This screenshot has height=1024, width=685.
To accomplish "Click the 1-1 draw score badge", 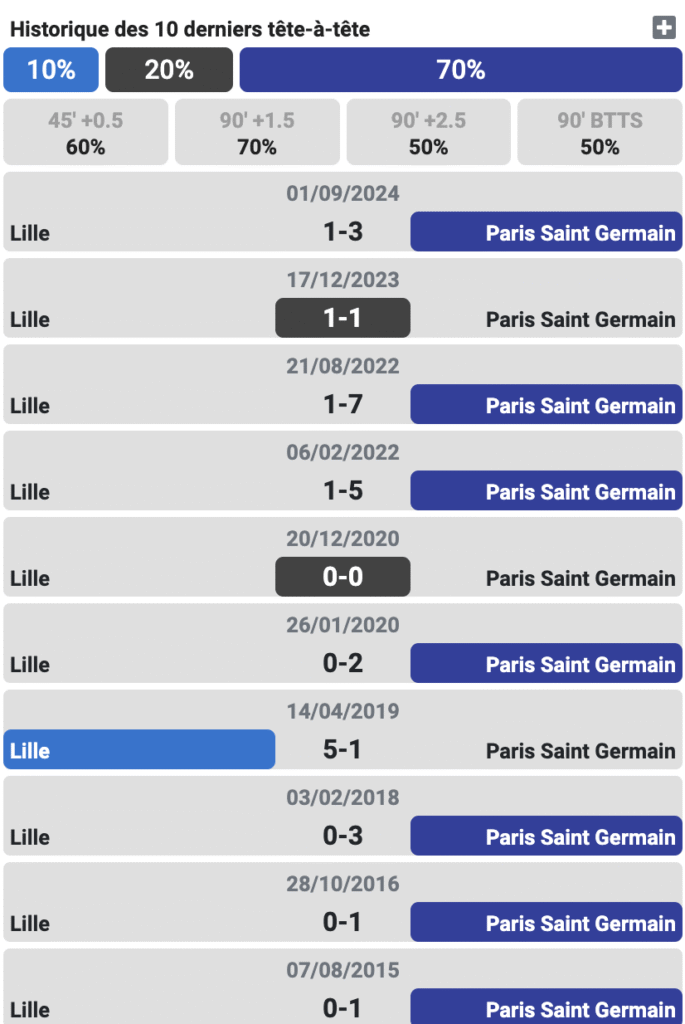I will click(x=342, y=318).
